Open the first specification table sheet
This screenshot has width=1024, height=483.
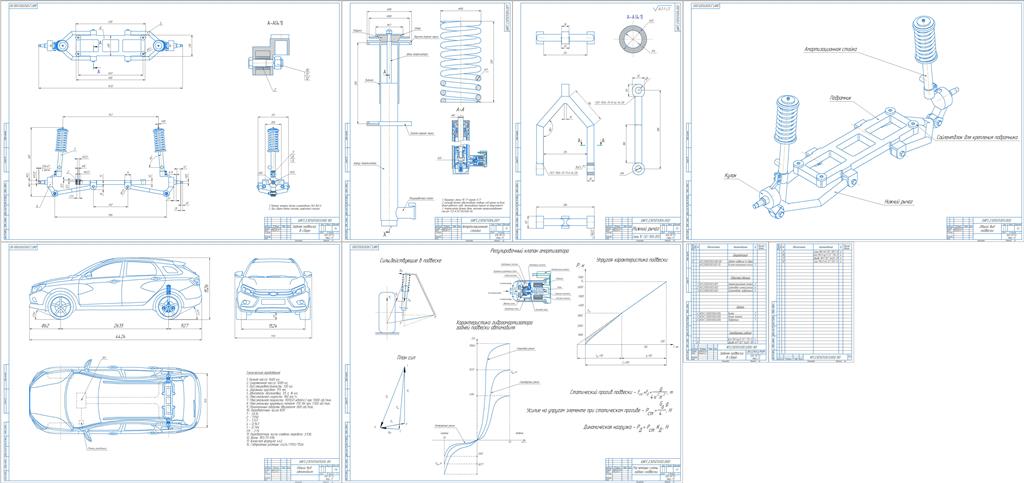[726, 302]
